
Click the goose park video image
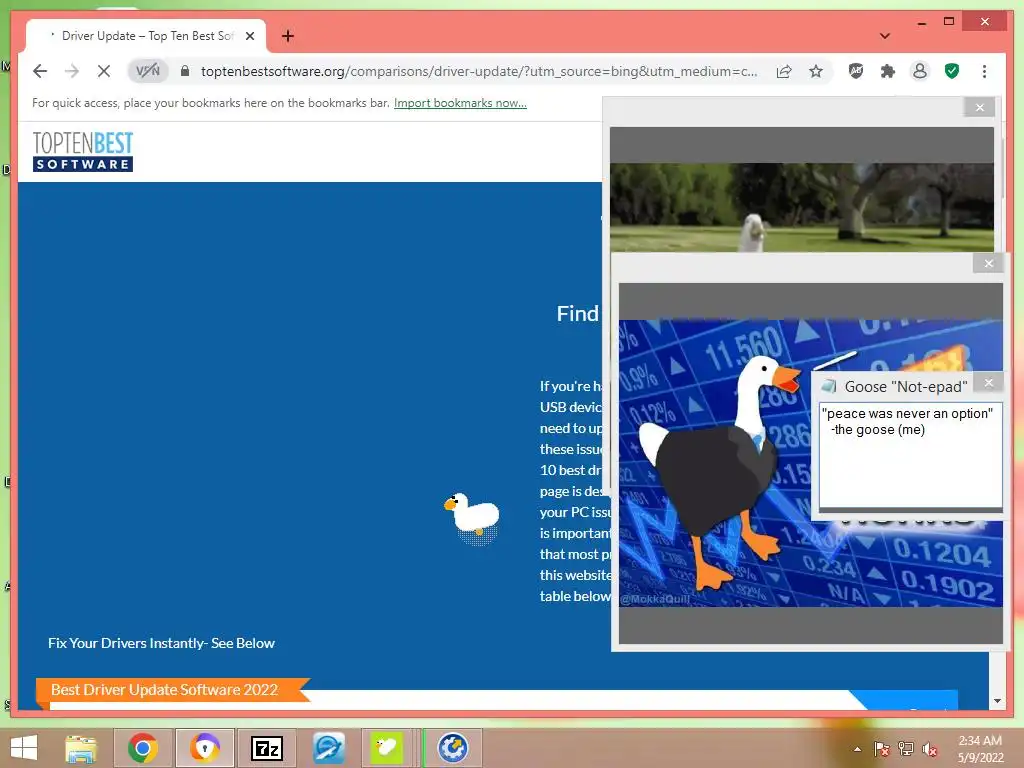click(802, 206)
